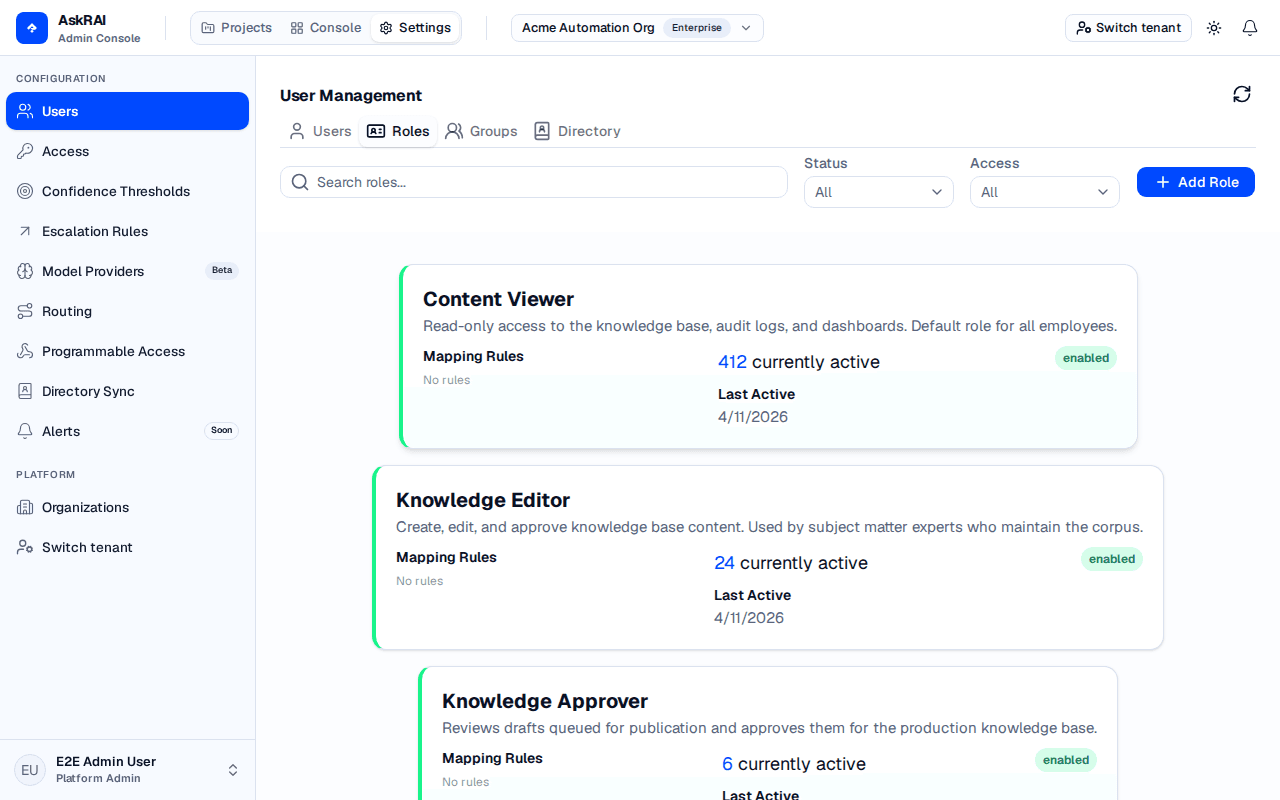Click the Beta badge on Model Providers
The height and width of the screenshot is (800, 1280).
(x=222, y=270)
